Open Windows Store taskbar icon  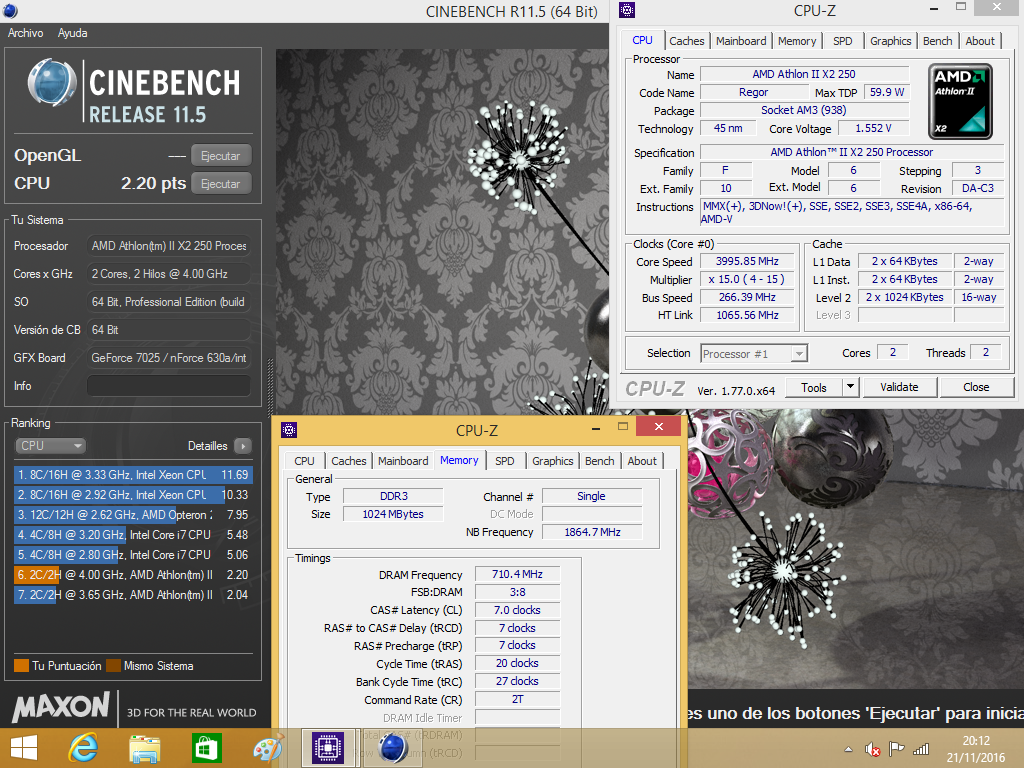point(206,748)
